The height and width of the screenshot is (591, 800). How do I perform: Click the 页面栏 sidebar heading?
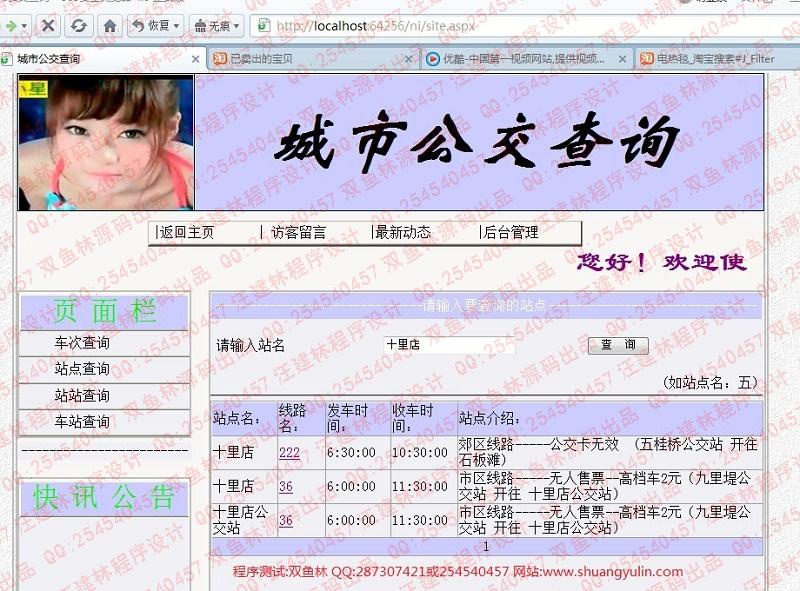(105, 311)
